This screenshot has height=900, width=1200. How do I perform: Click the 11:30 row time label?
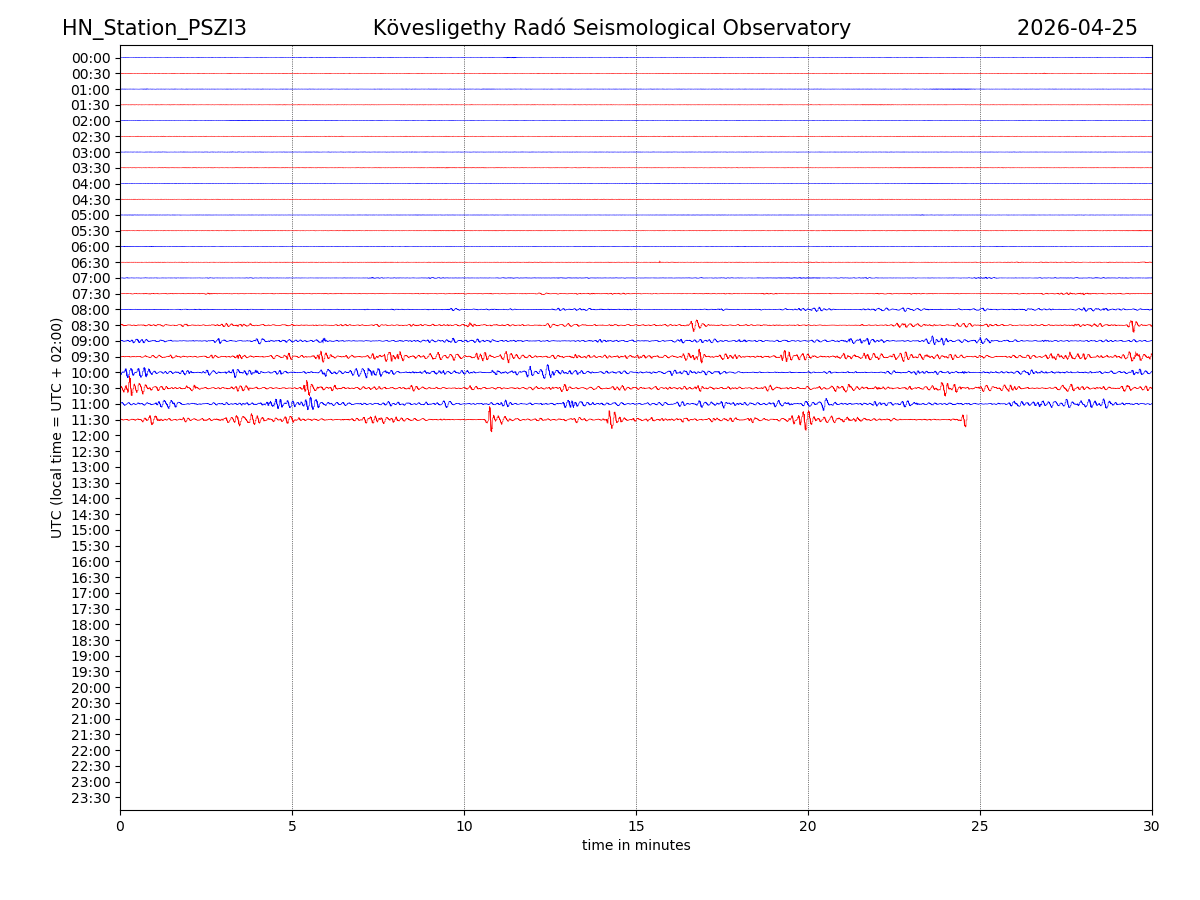click(90, 420)
